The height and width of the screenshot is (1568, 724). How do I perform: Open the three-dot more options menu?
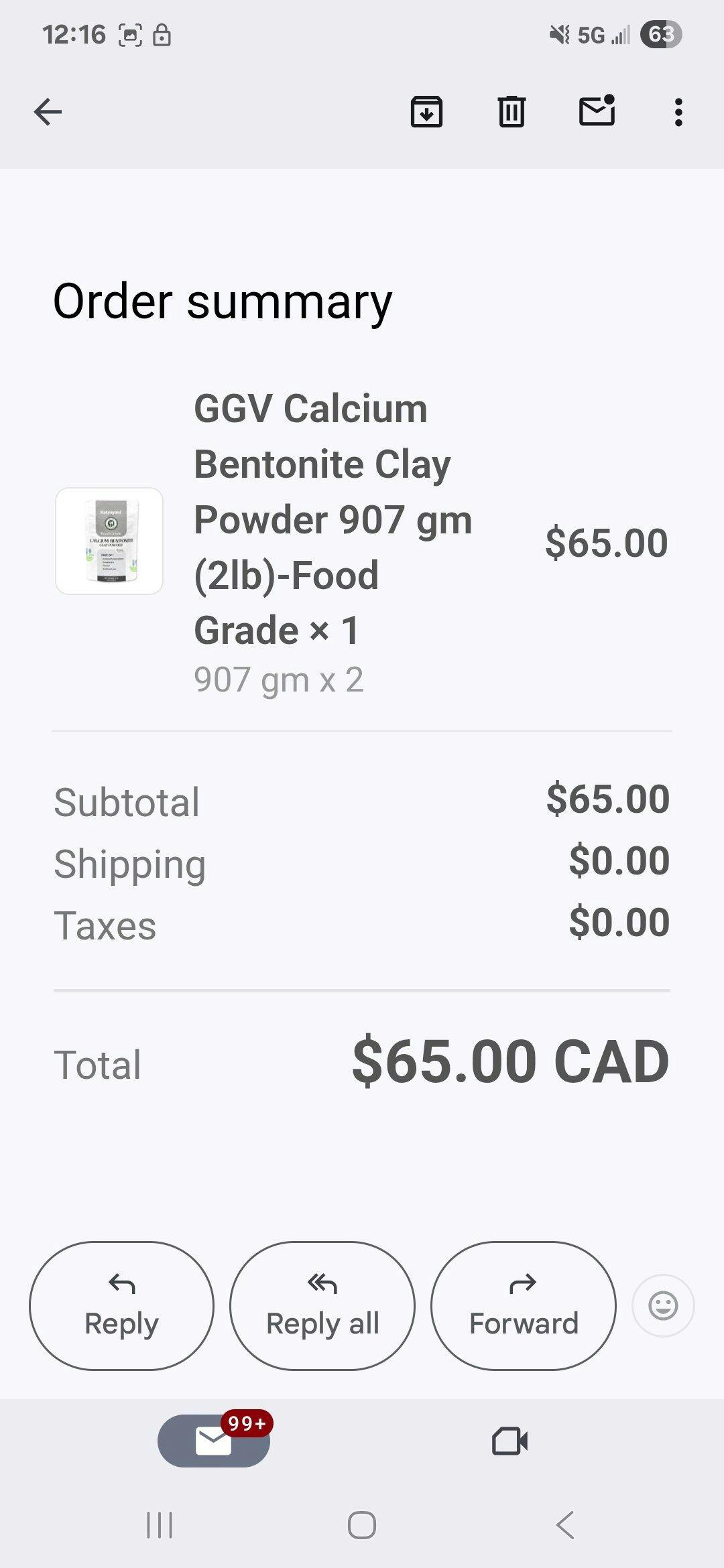[678, 112]
